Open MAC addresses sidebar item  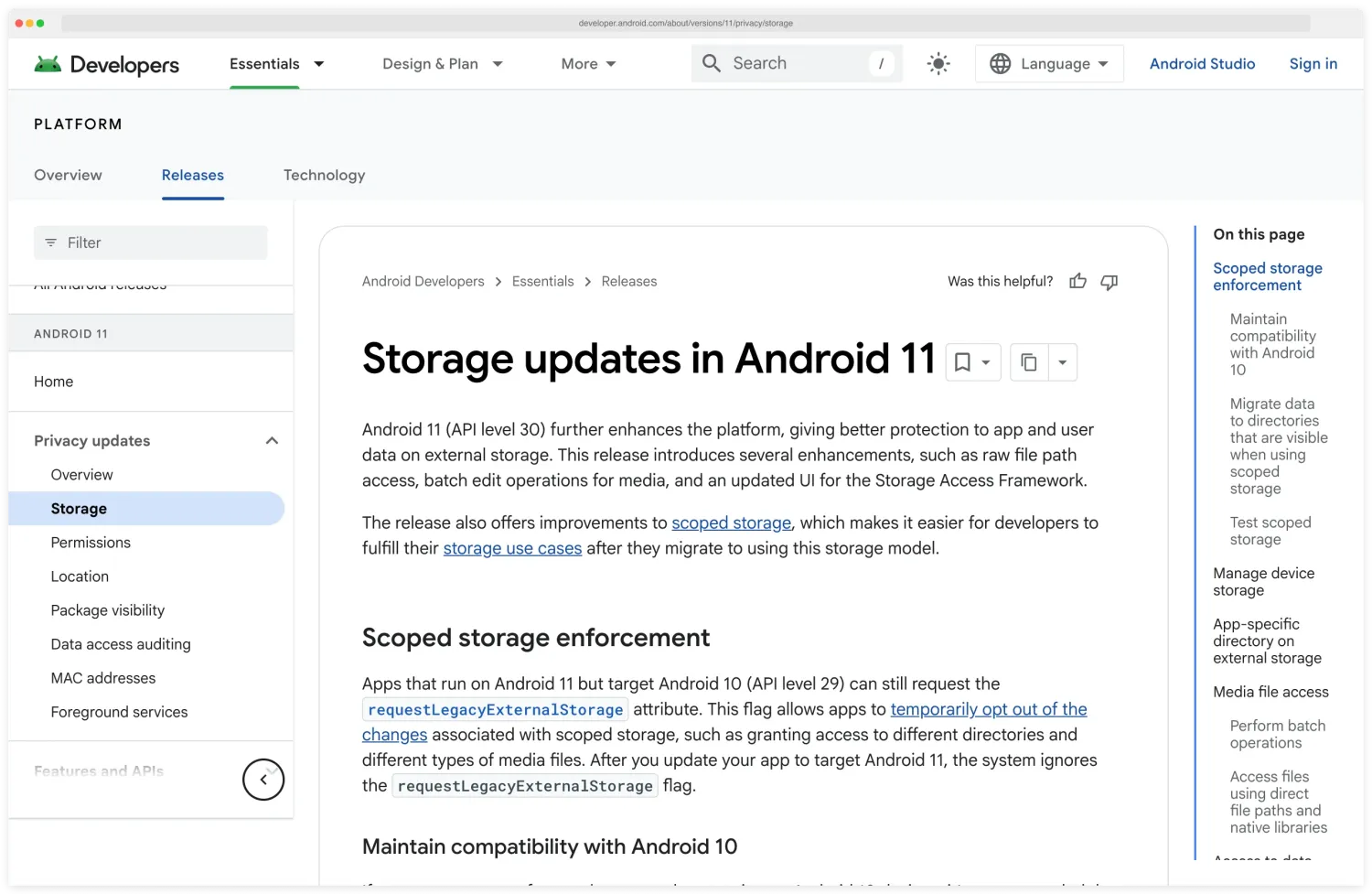(103, 678)
